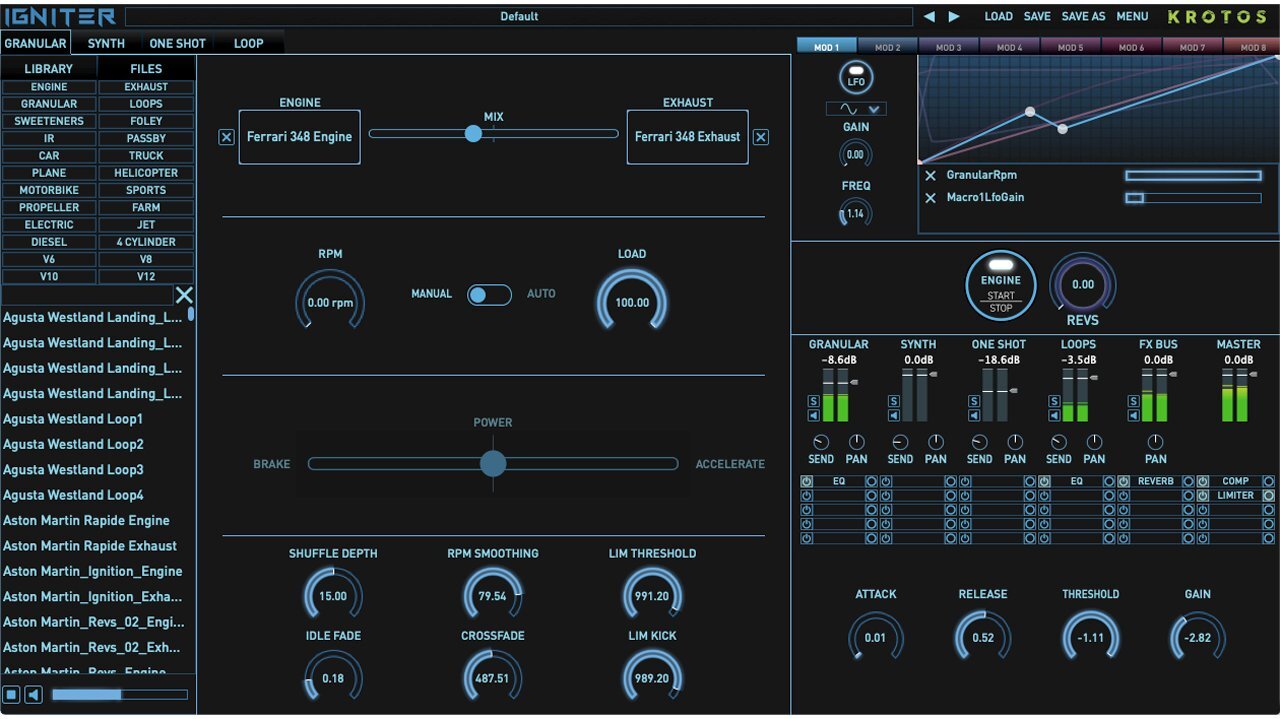
Task: Click the SAVE AS button
Action: 1083,17
